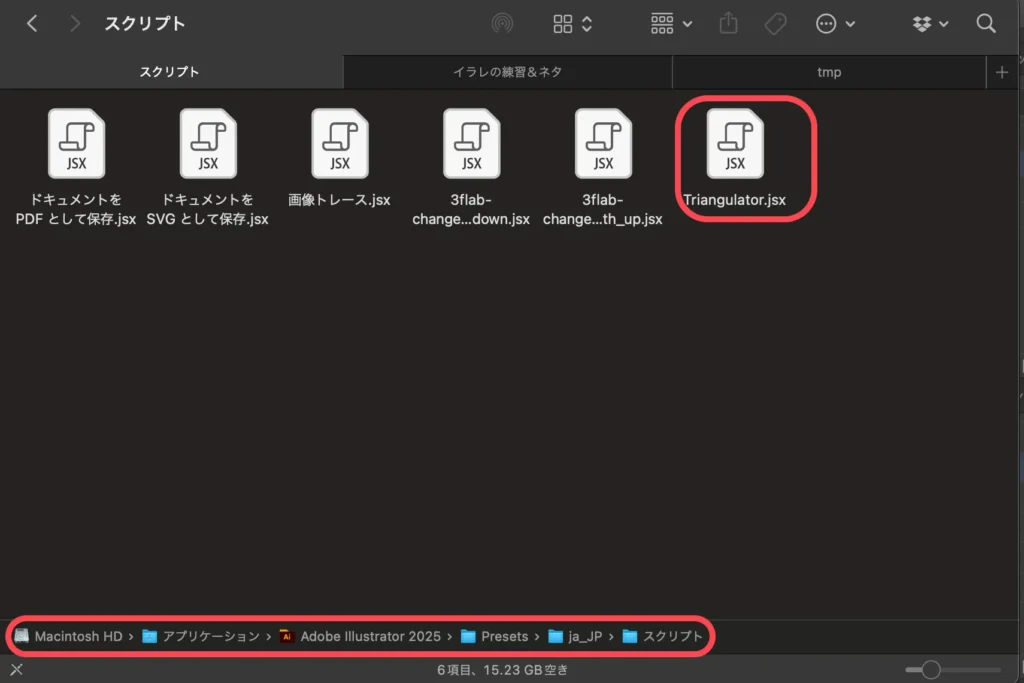The image size is (1024, 683).
Task: Click the ja_JP folder icon in path bar
Action: pyautogui.click(x=557, y=636)
